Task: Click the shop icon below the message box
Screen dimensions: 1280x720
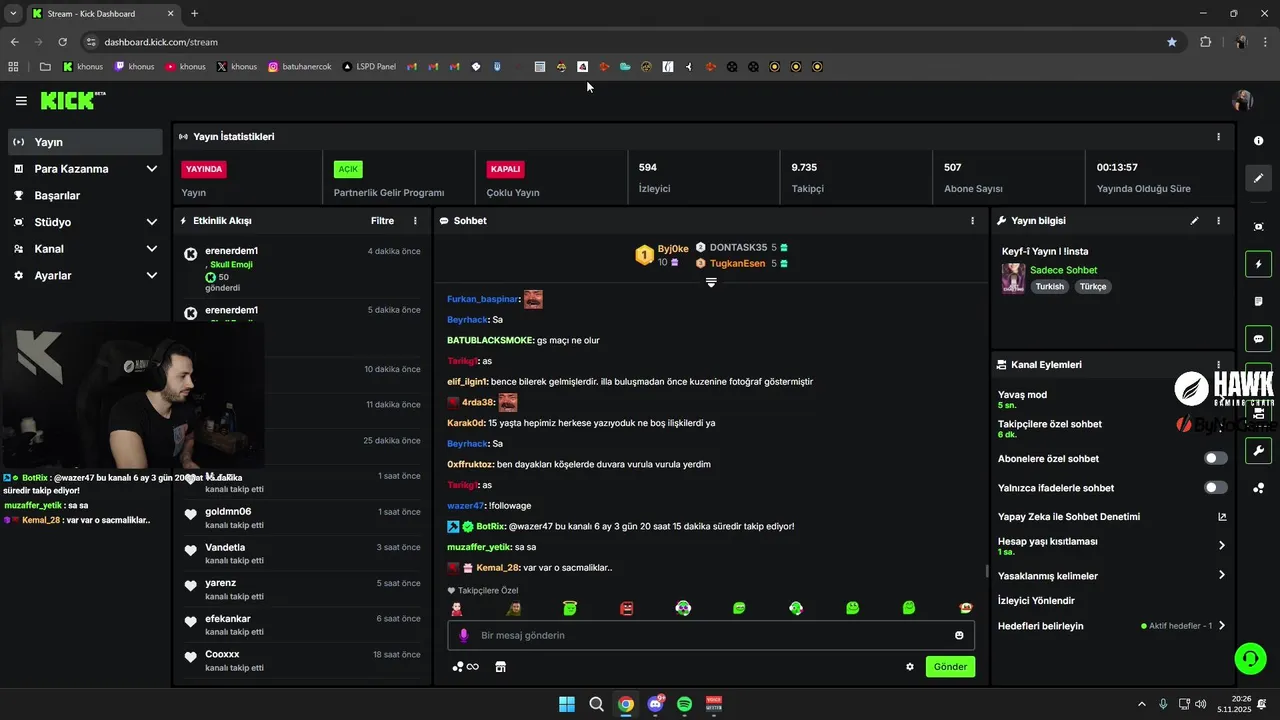Action: 501,666
